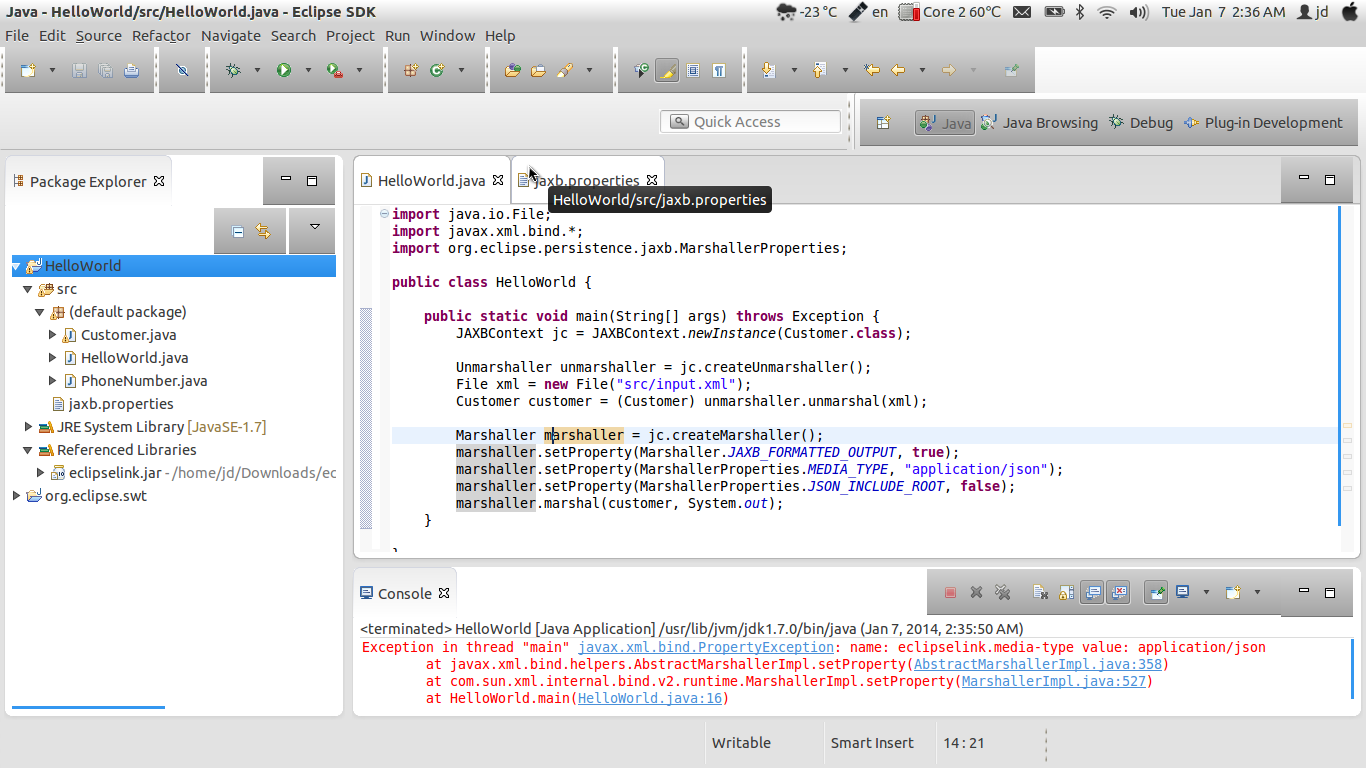This screenshot has height=768, width=1366.
Task: Toggle Link with Editor in Package Explorer
Action: (264, 231)
